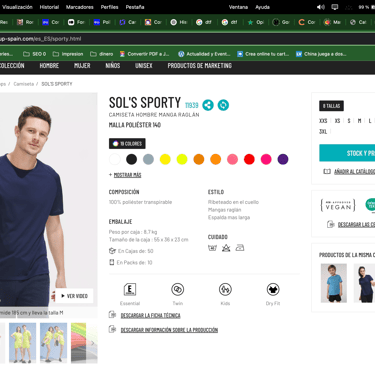This screenshot has height=366, width=375.
Task: Select the red color swatch
Action: [249, 159]
